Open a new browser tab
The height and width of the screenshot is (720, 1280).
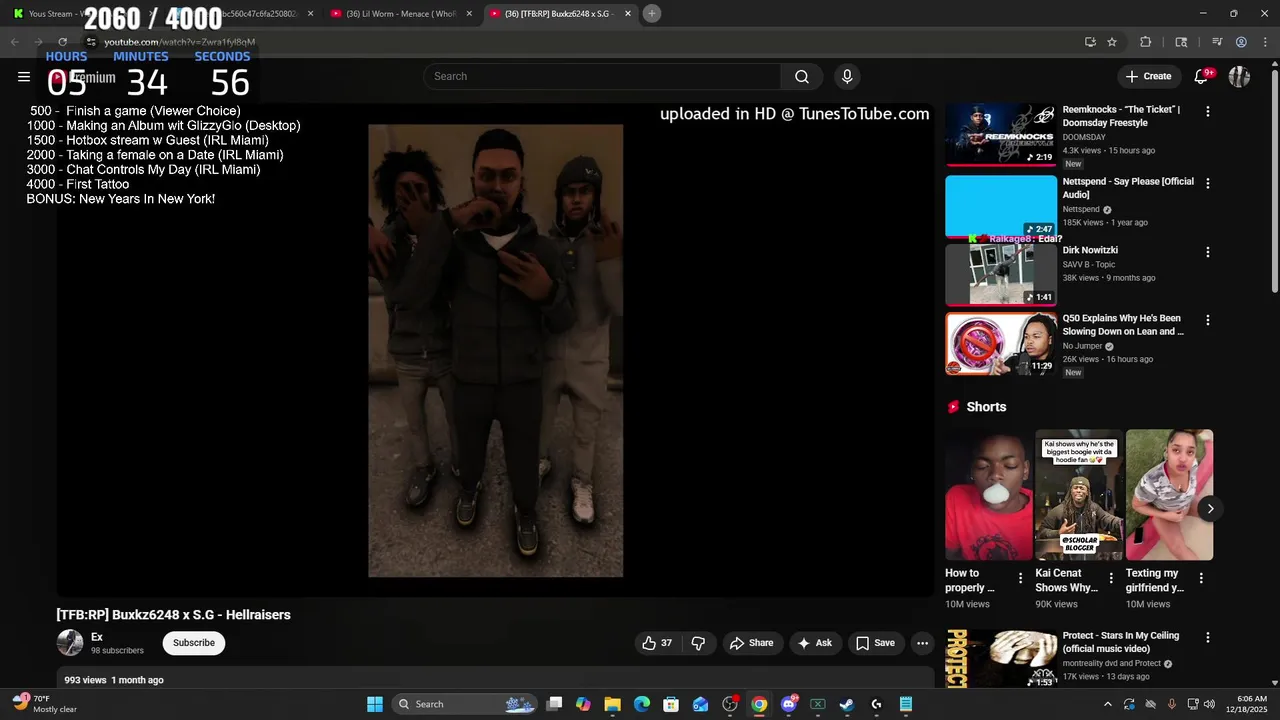pyautogui.click(x=652, y=13)
